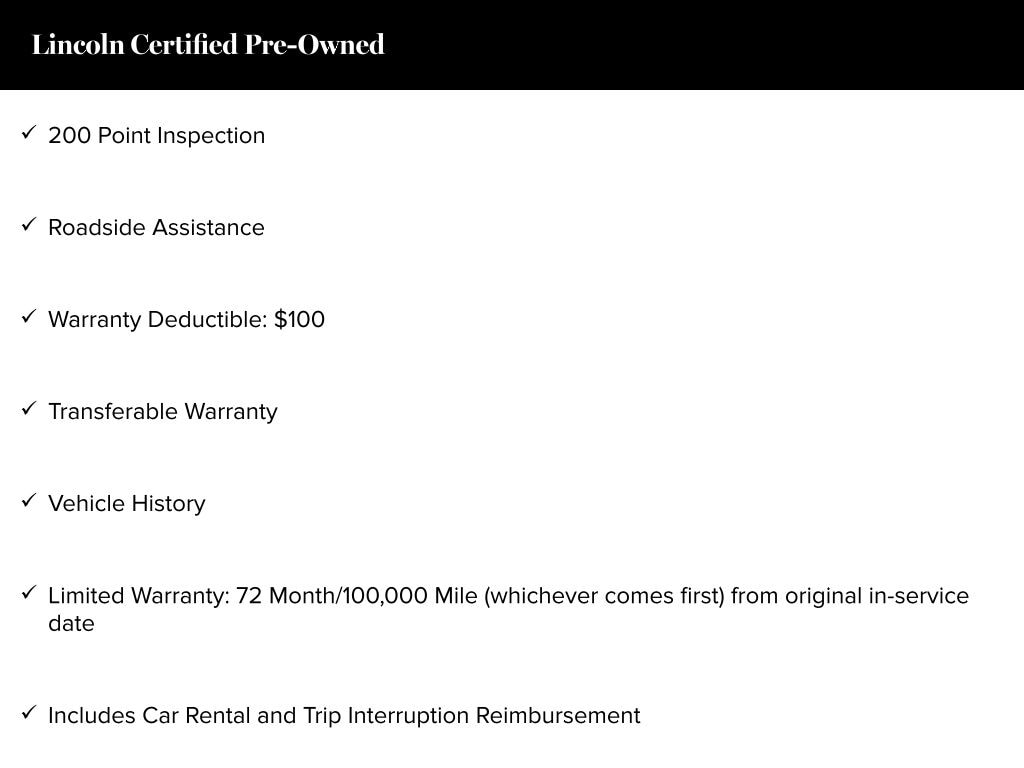
Task: Select the checkmark next to Vehicle History
Action: [x=29, y=500]
